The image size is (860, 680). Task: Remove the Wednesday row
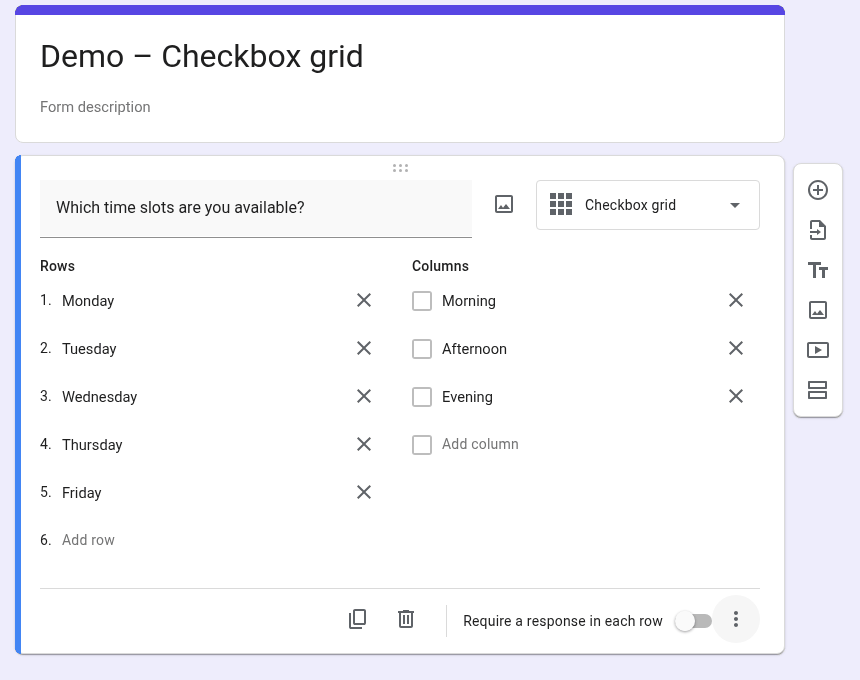[x=364, y=396]
